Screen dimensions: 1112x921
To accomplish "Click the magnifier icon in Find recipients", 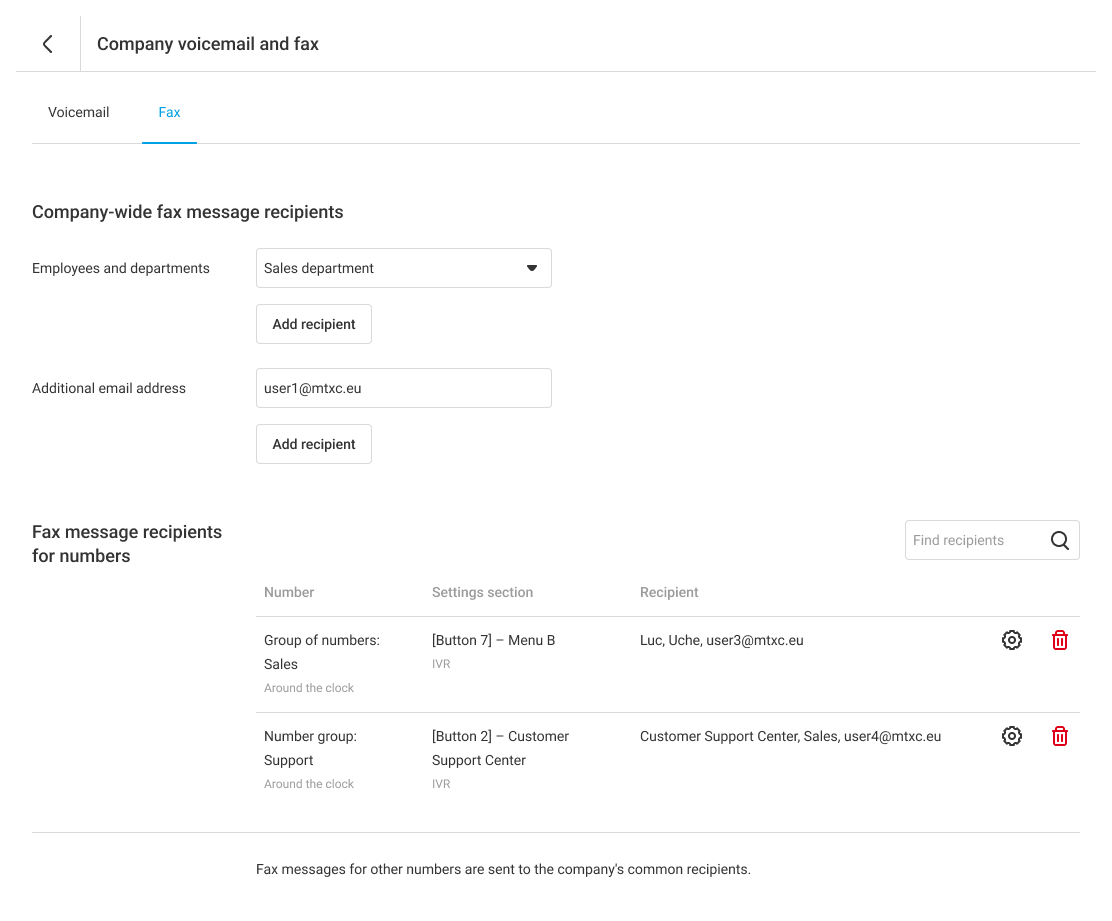I will 1060,540.
